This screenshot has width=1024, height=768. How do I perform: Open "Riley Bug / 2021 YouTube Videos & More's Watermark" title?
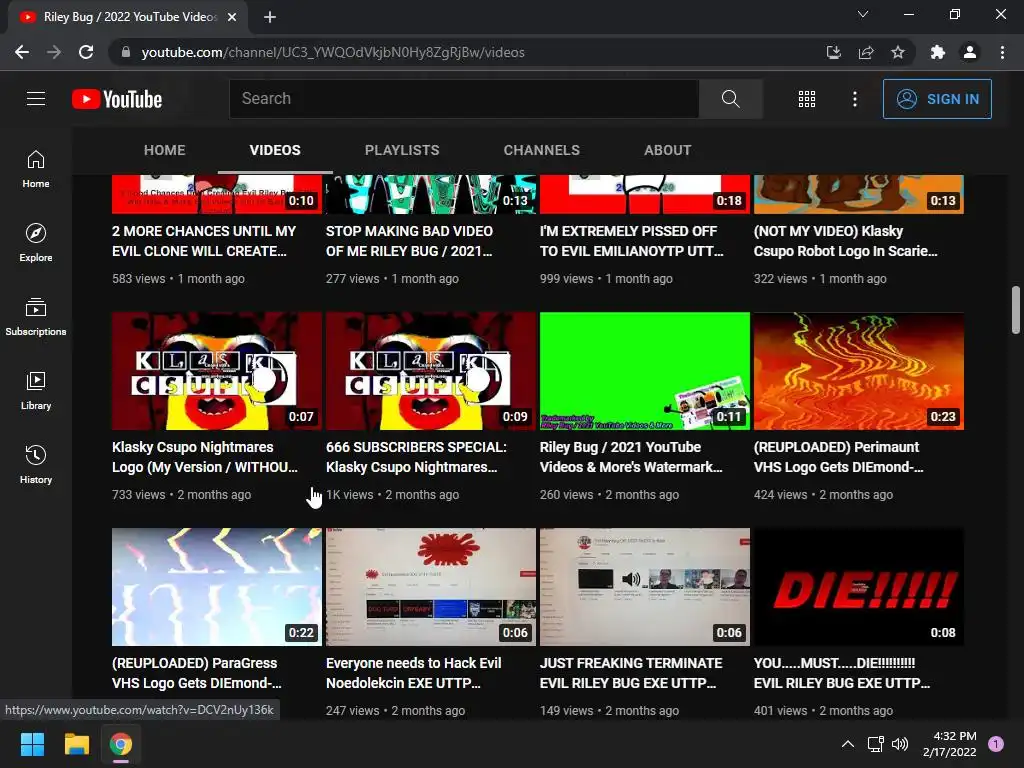click(631, 457)
